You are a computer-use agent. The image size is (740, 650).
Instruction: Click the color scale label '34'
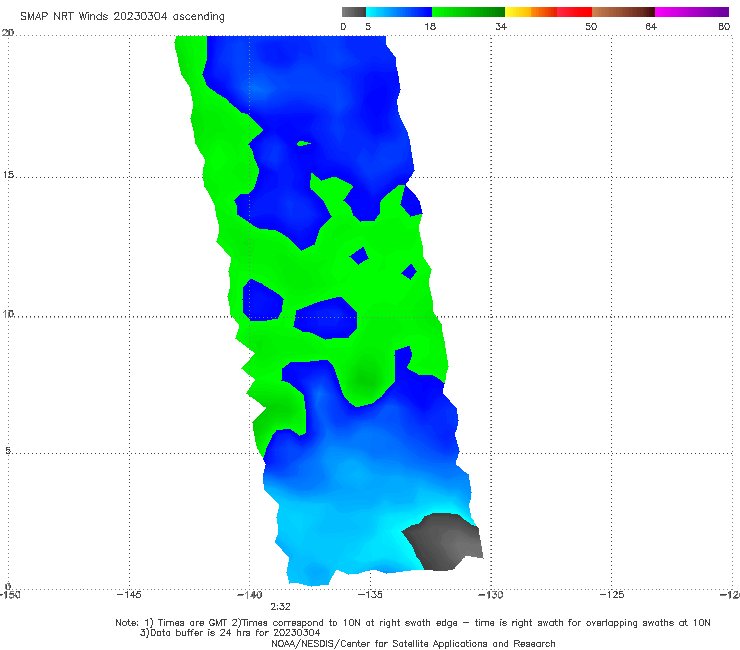[x=501, y=26]
